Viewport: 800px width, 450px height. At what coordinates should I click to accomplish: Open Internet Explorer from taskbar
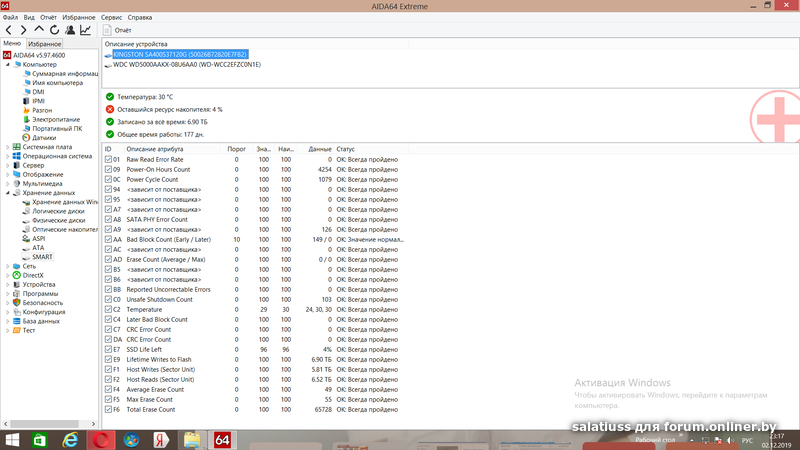(70, 440)
